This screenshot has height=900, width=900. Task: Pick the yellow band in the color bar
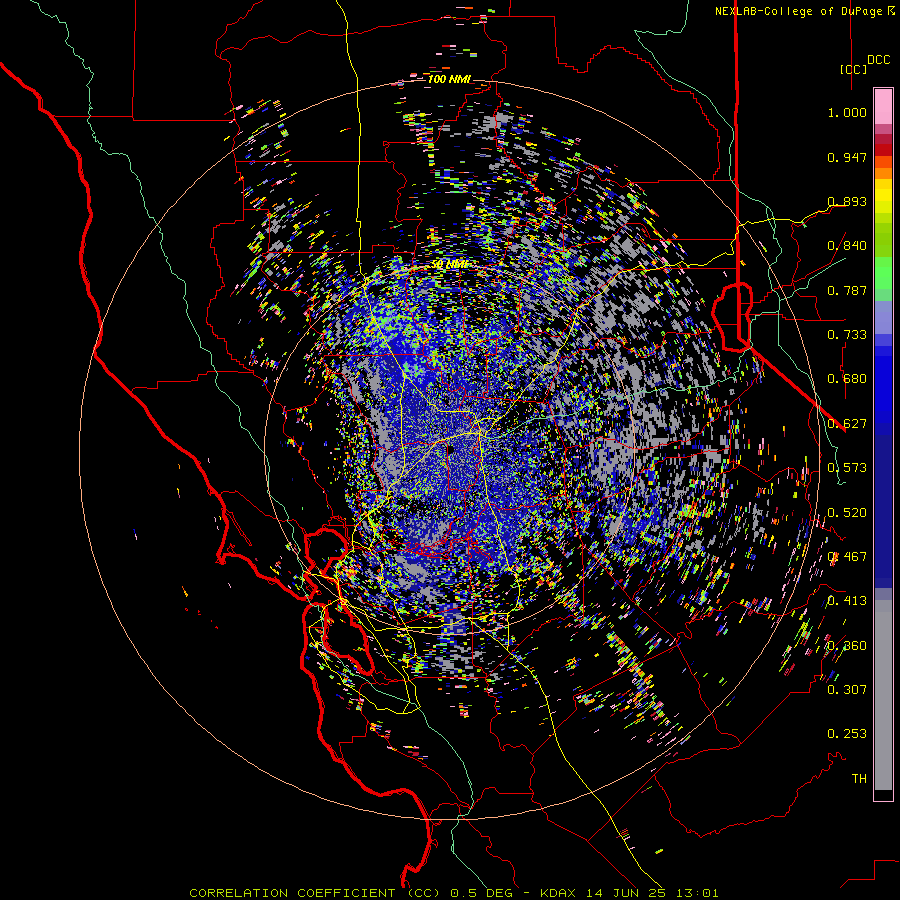click(x=883, y=196)
